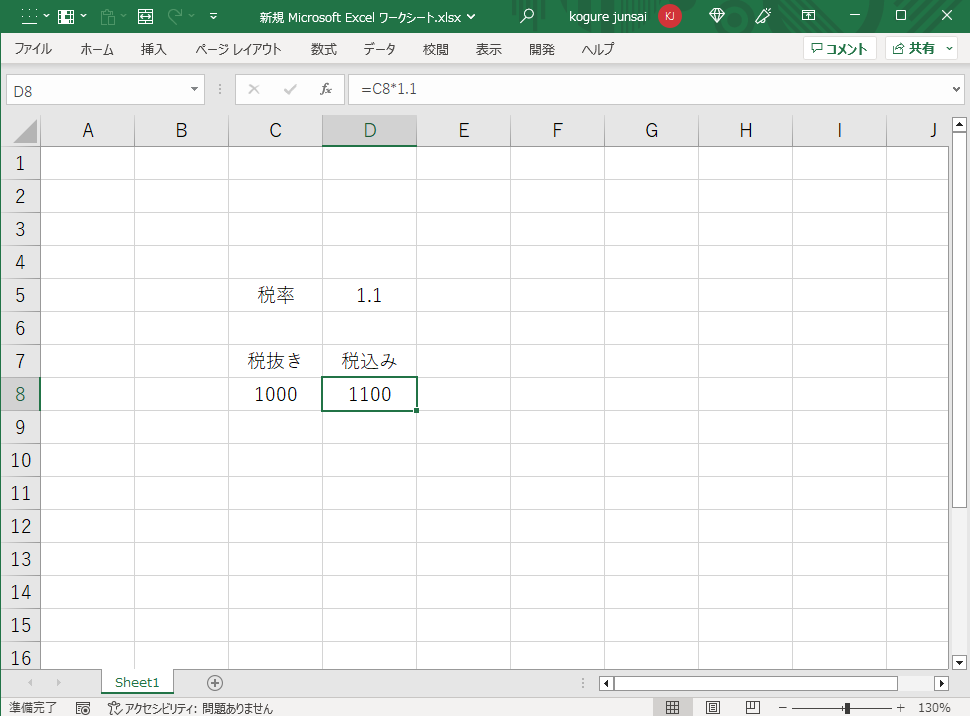Click cell containing 税率
This screenshot has height=716, width=970.
click(275, 295)
